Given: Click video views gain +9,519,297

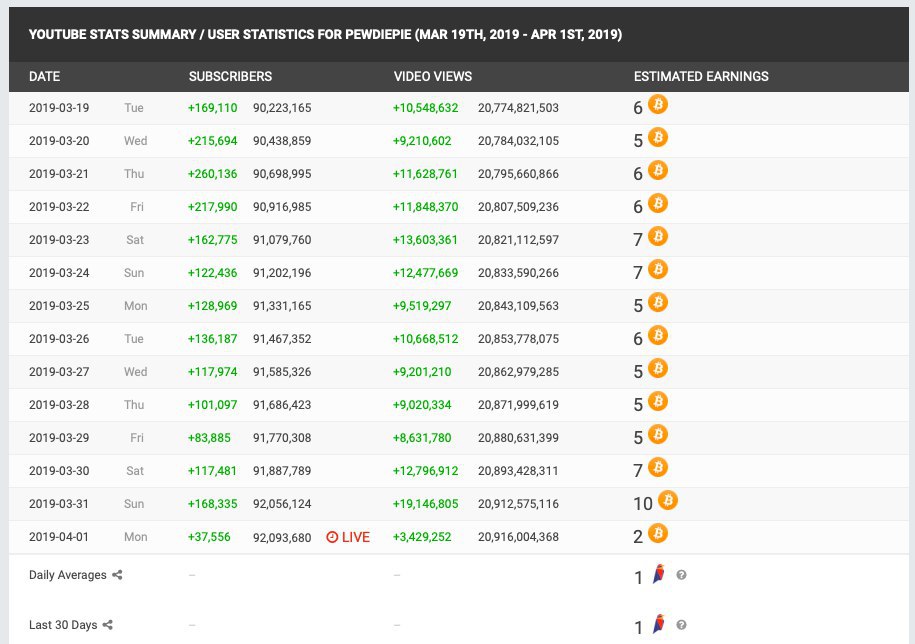Looking at the screenshot, I should click(422, 306).
